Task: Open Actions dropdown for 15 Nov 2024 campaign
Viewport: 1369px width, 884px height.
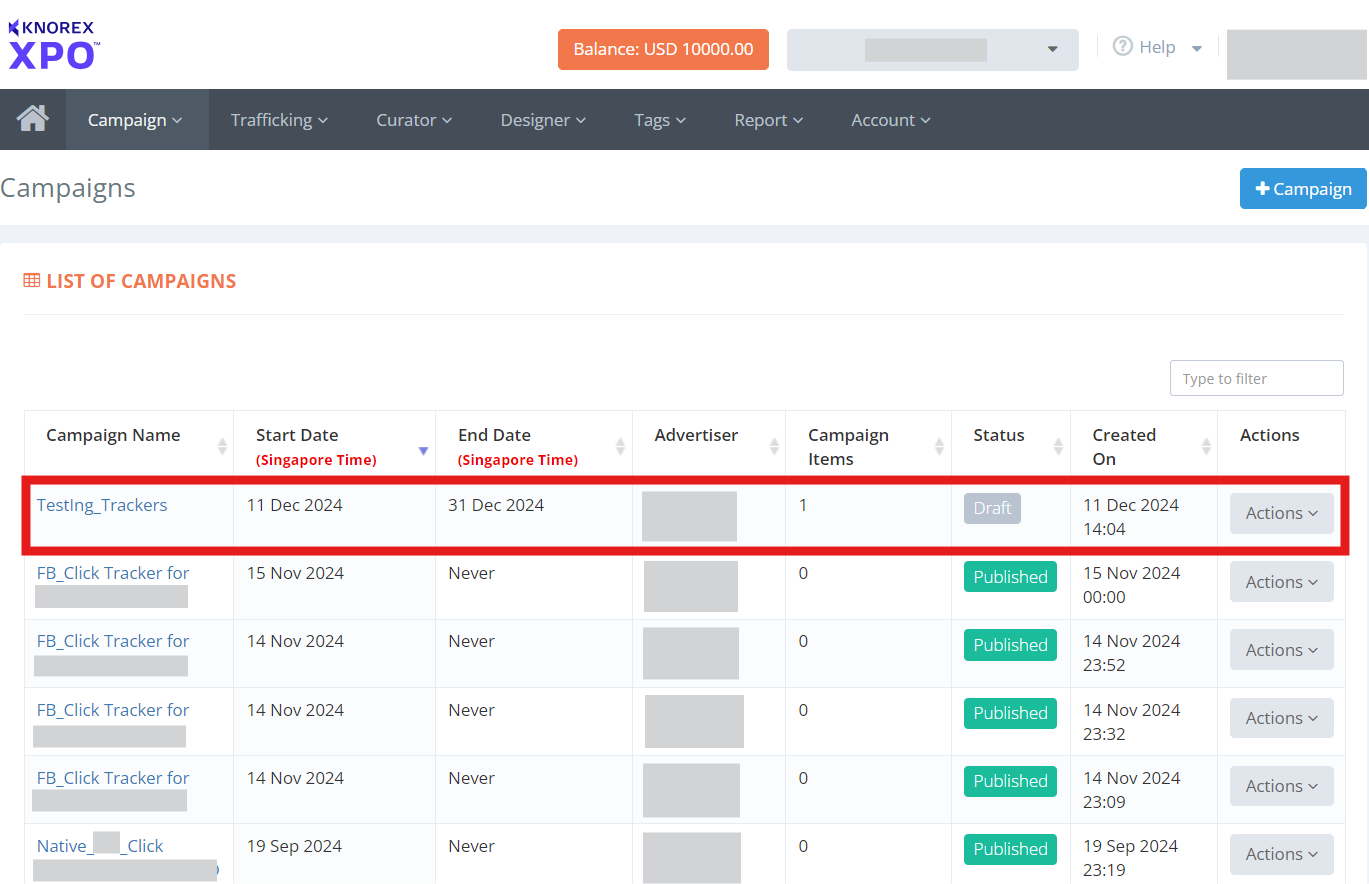Action: [x=1281, y=582]
